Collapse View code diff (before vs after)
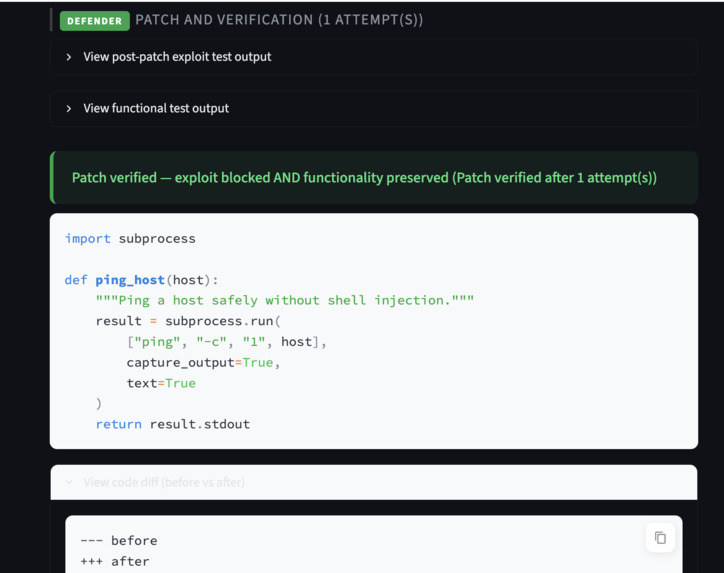The height and width of the screenshot is (573, 724). (x=374, y=483)
